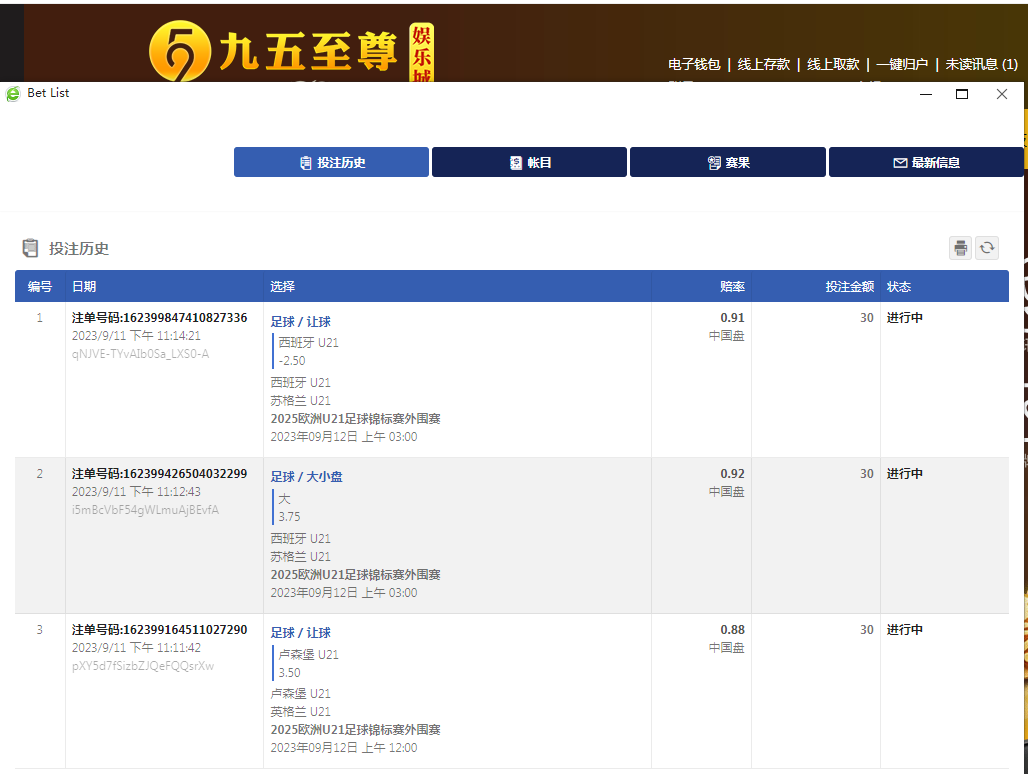The image size is (1028, 774).
Task: Switch to the 帐目 tab
Action: [529, 162]
